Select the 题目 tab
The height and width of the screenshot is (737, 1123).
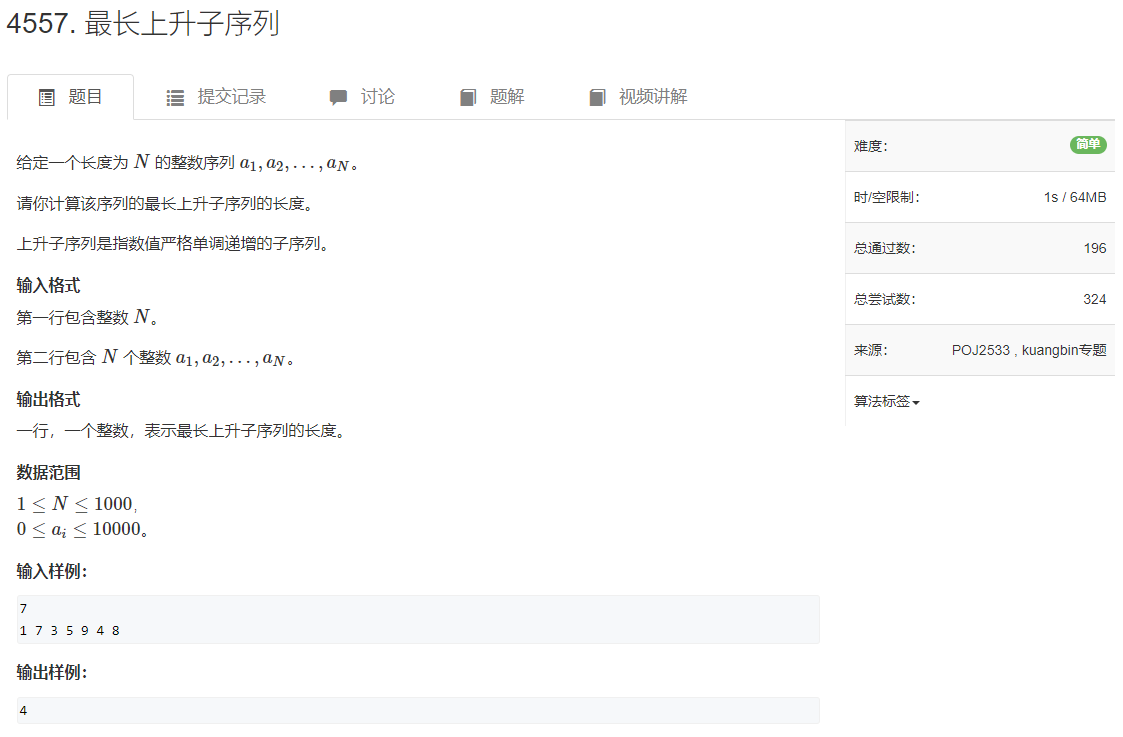pos(70,97)
